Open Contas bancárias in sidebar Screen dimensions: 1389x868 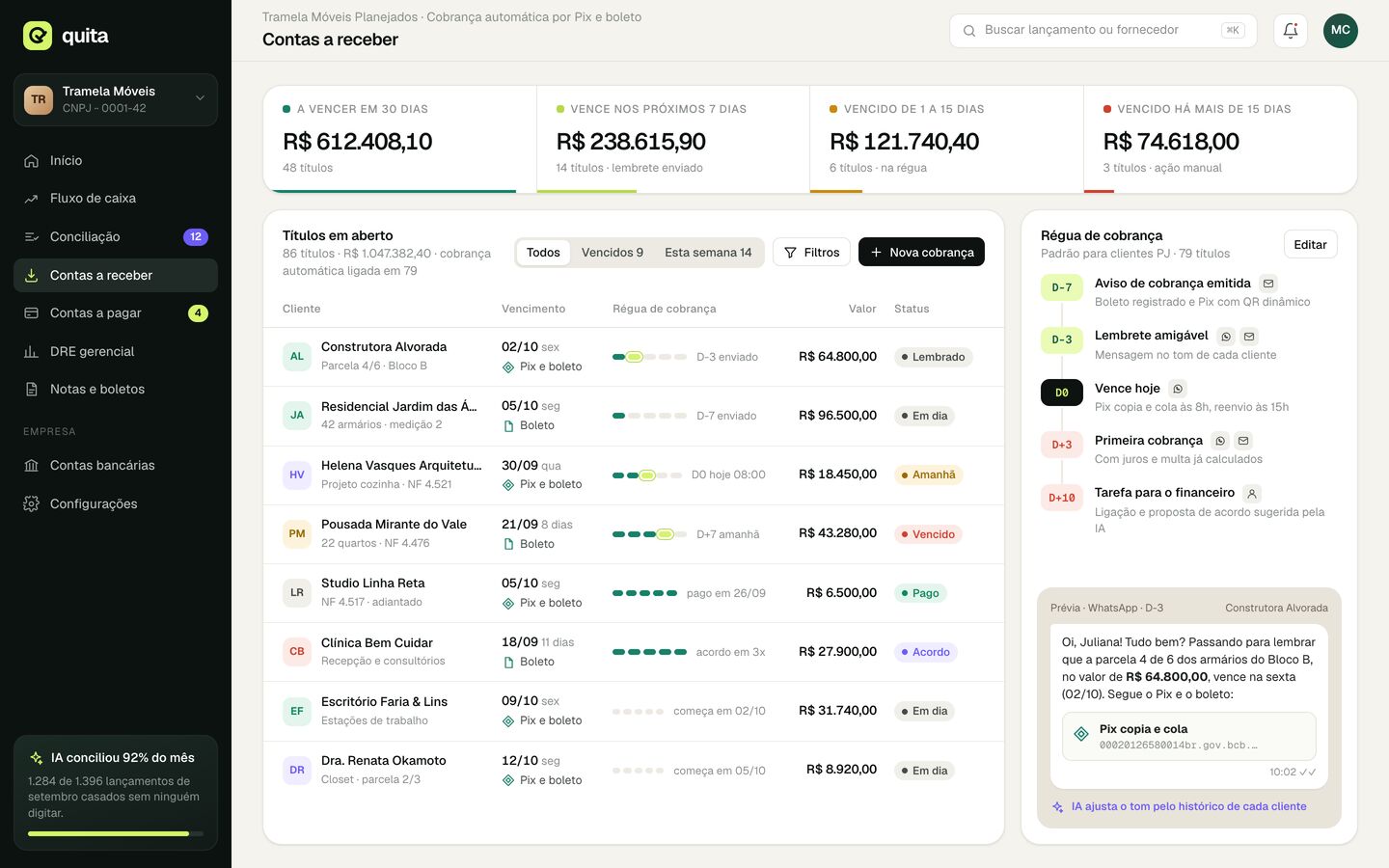tap(116, 465)
